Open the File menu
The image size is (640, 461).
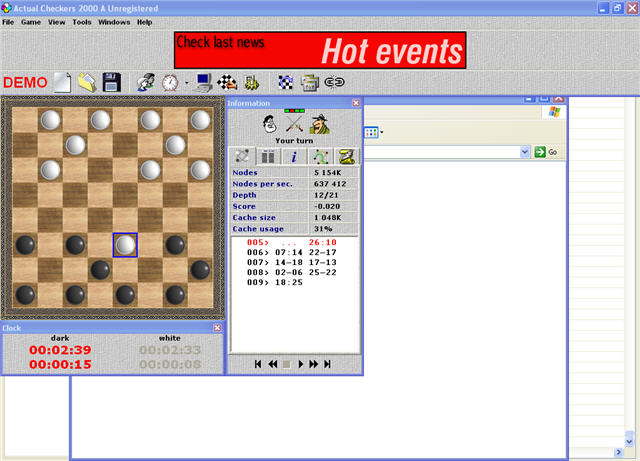point(8,22)
